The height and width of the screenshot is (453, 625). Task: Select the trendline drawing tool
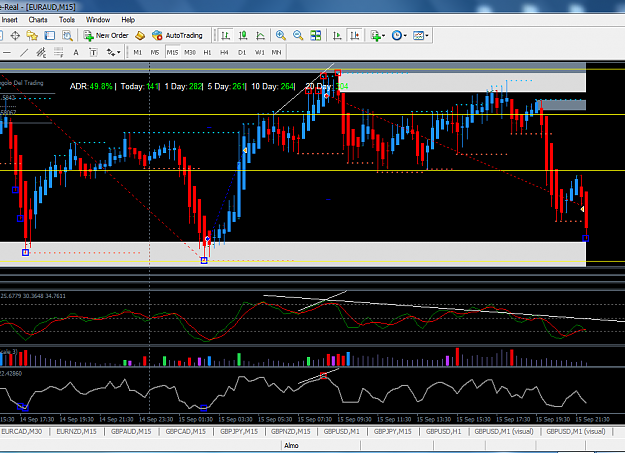point(24,52)
